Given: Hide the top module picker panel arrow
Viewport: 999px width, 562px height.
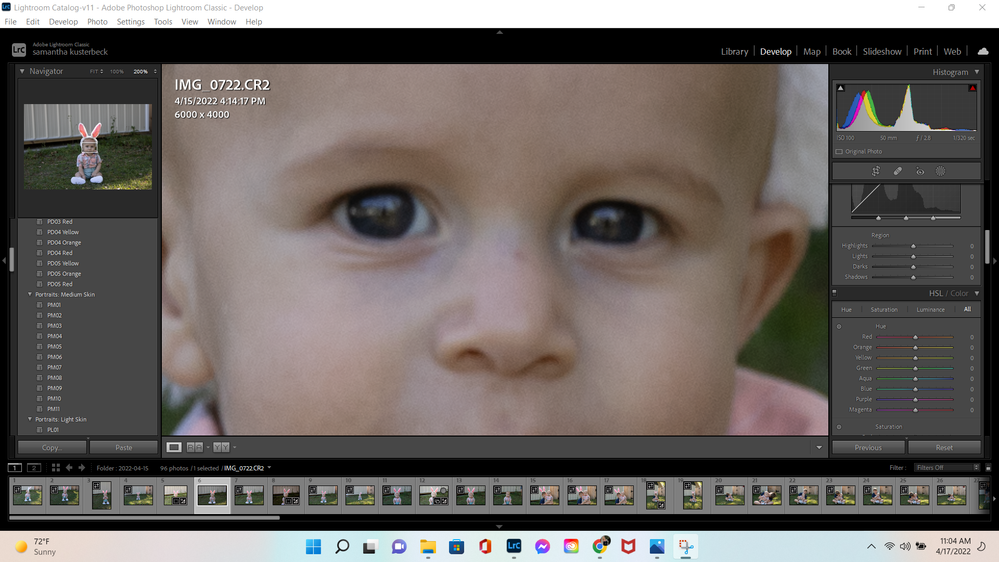Looking at the screenshot, I should 500,32.
